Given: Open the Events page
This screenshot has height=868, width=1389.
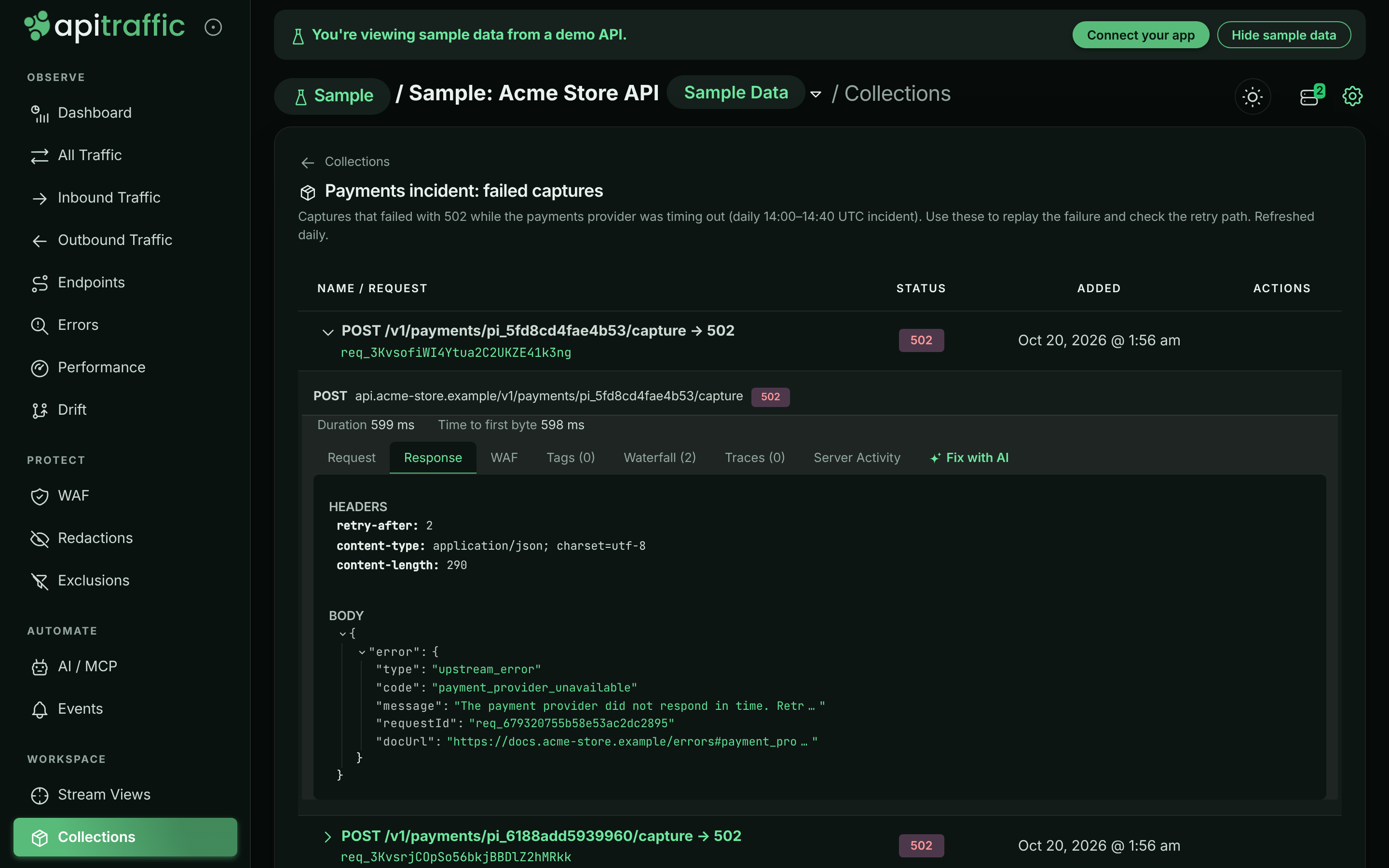Looking at the screenshot, I should [x=125, y=708].
